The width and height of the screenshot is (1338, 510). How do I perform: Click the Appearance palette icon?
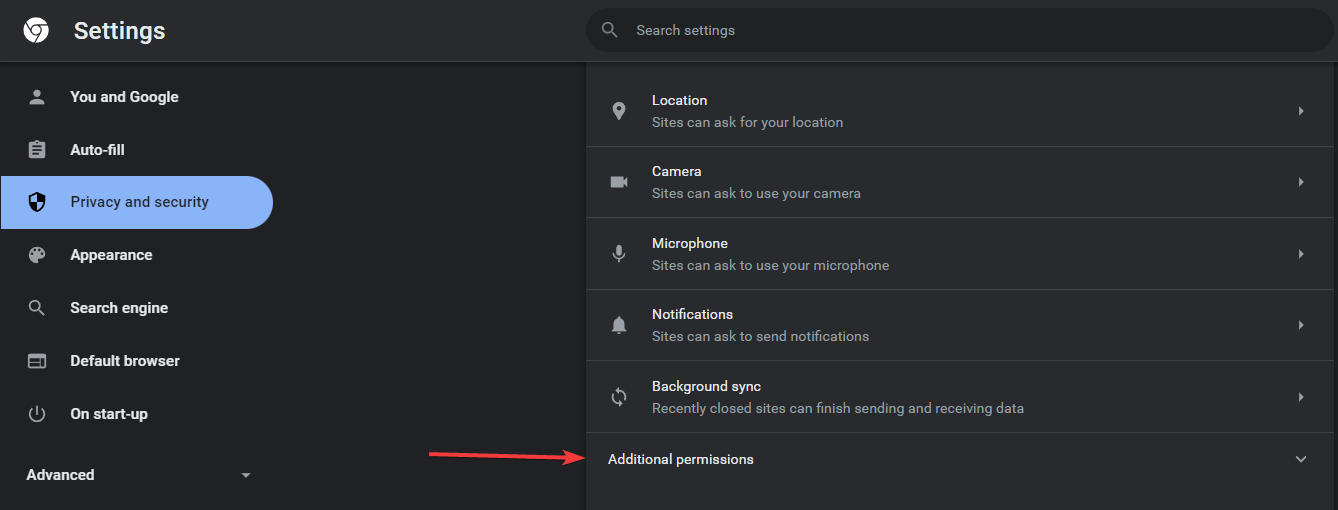coord(37,255)
